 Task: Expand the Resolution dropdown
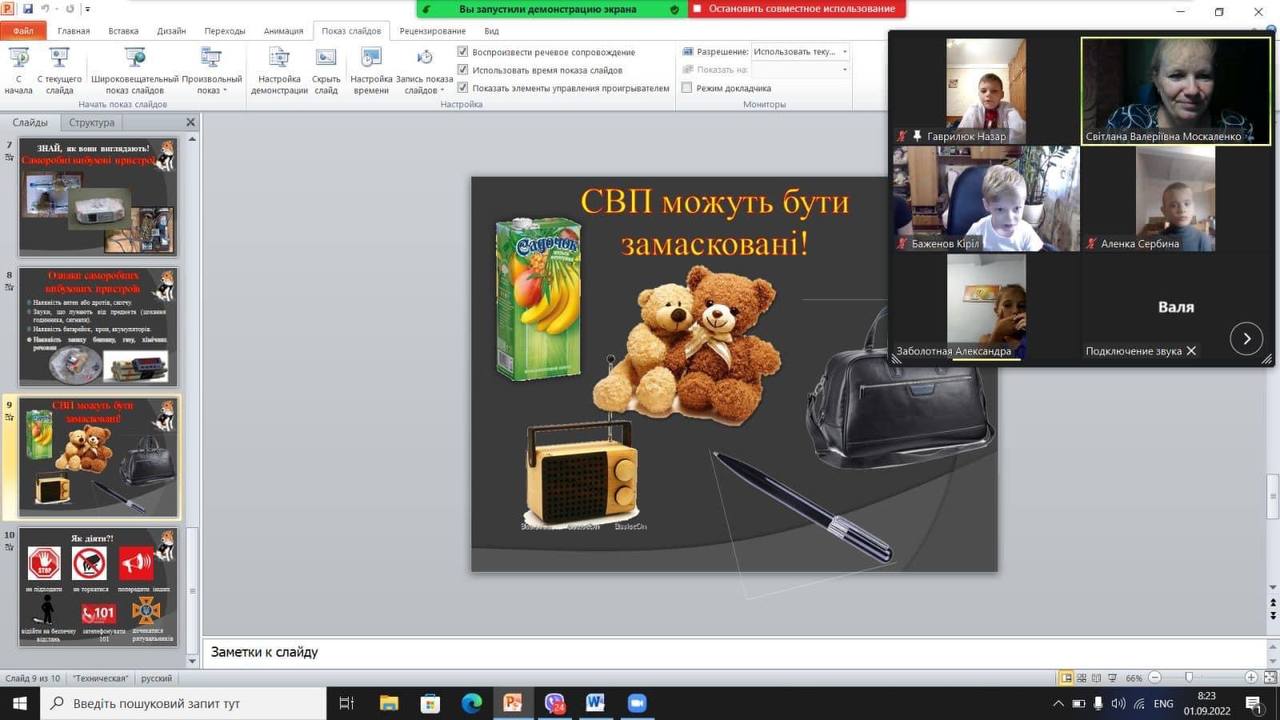[844, 52]
